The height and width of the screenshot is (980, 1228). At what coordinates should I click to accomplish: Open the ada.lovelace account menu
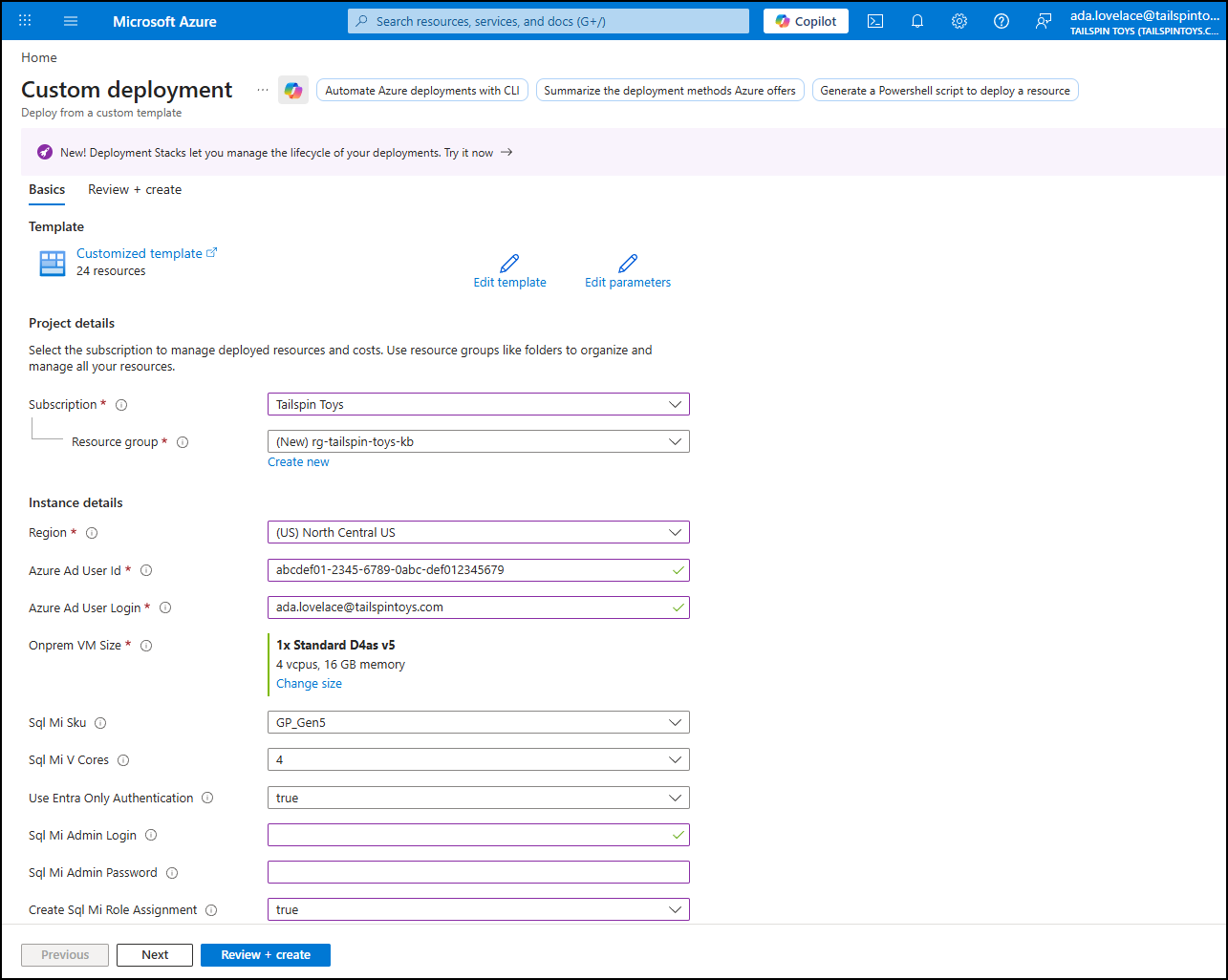tap(1145, 21)
